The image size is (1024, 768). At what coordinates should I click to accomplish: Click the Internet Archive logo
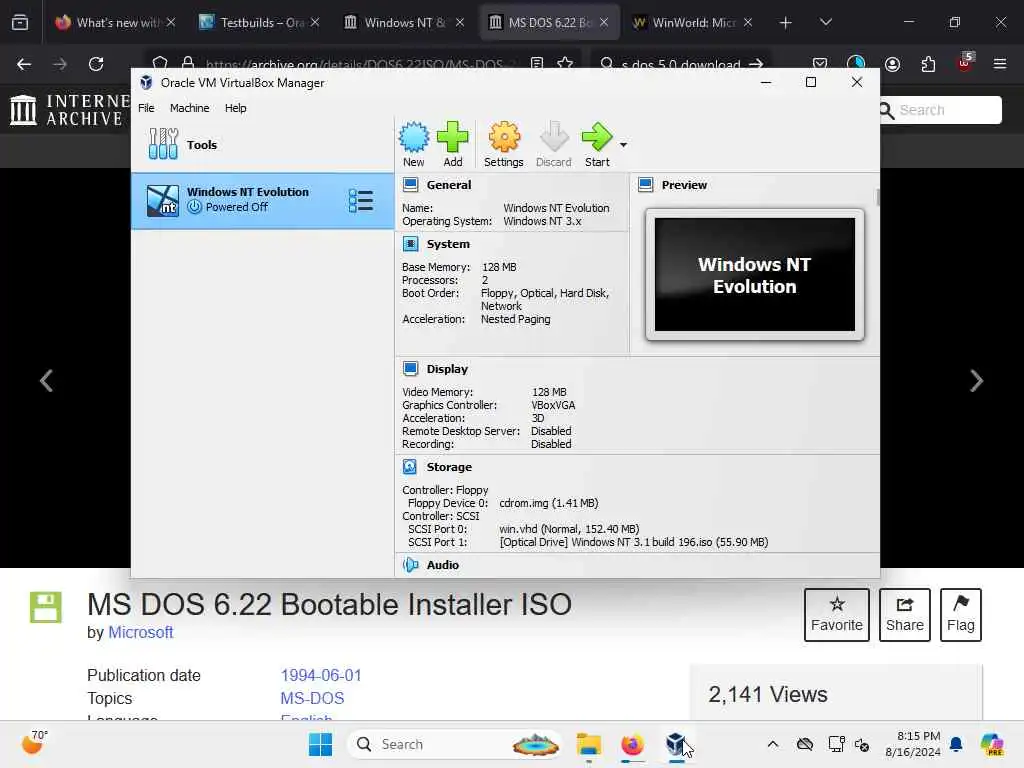70,109
